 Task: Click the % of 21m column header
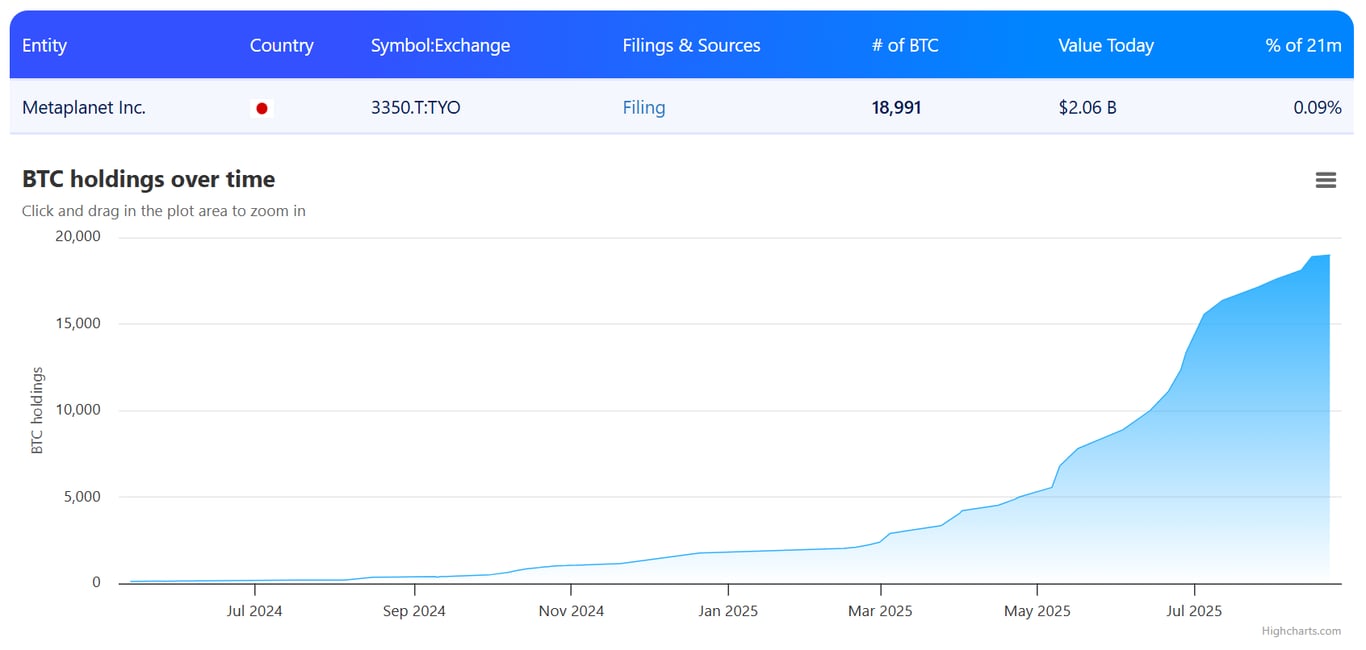point(1303,45)
